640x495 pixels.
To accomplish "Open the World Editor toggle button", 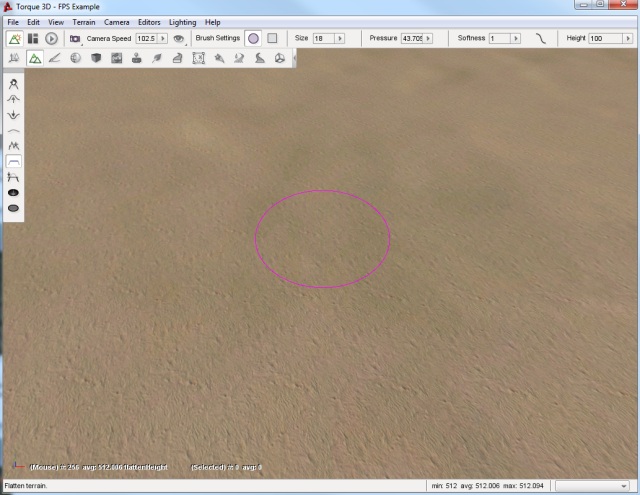I will [x=15, y=38].
